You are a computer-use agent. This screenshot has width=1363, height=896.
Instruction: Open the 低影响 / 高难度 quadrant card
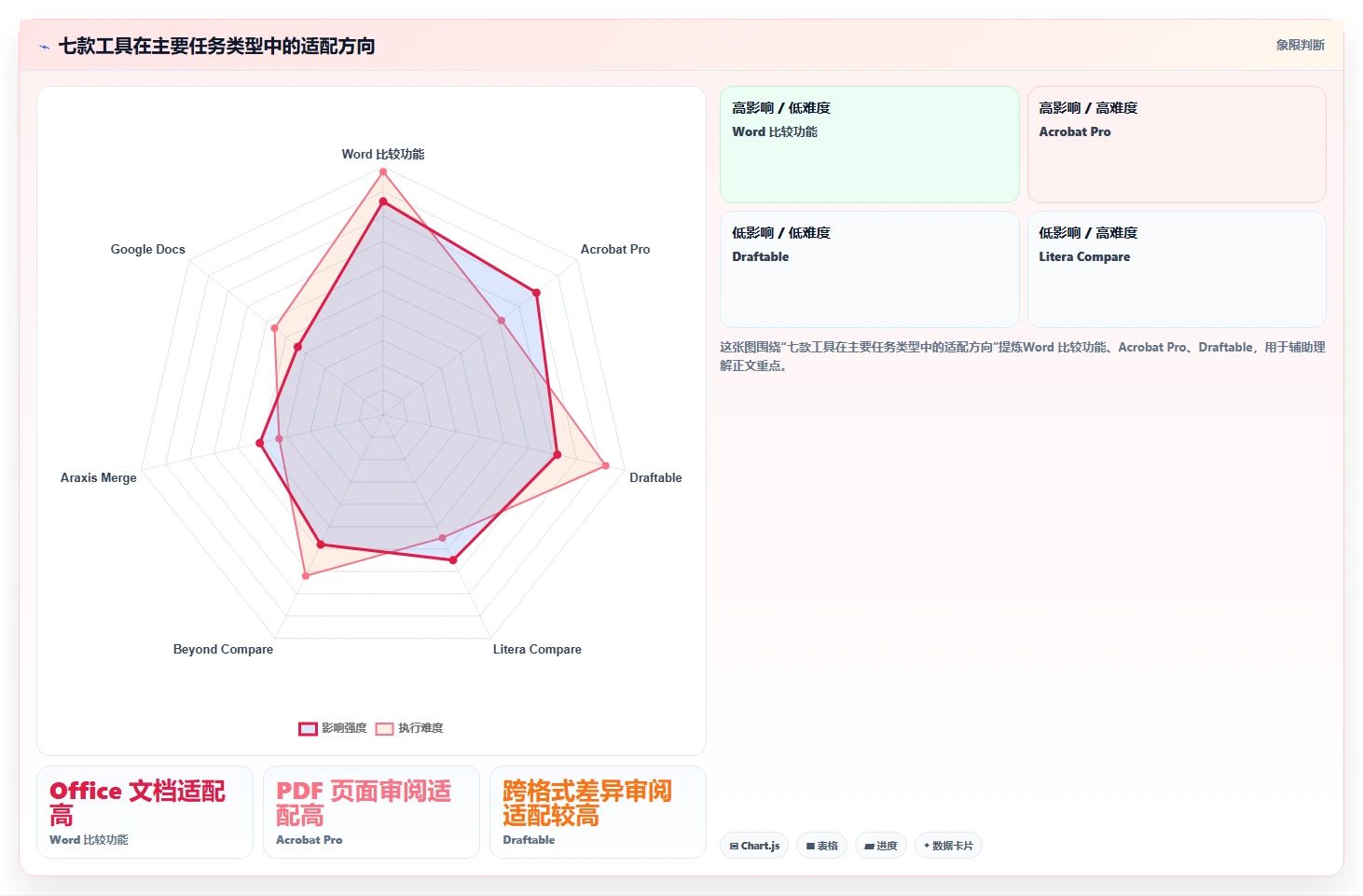pos(1177,269)
